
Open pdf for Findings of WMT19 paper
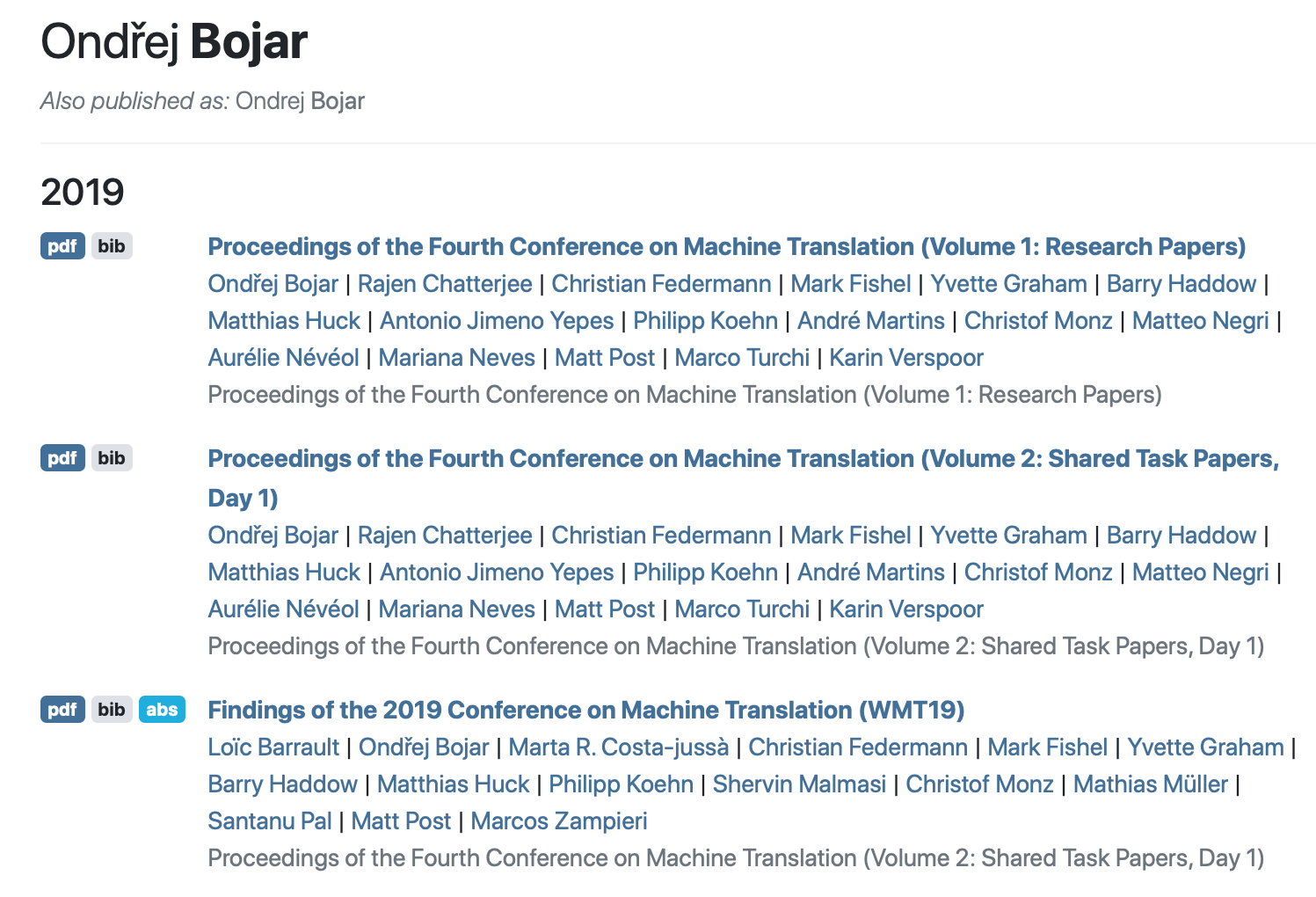62,710
